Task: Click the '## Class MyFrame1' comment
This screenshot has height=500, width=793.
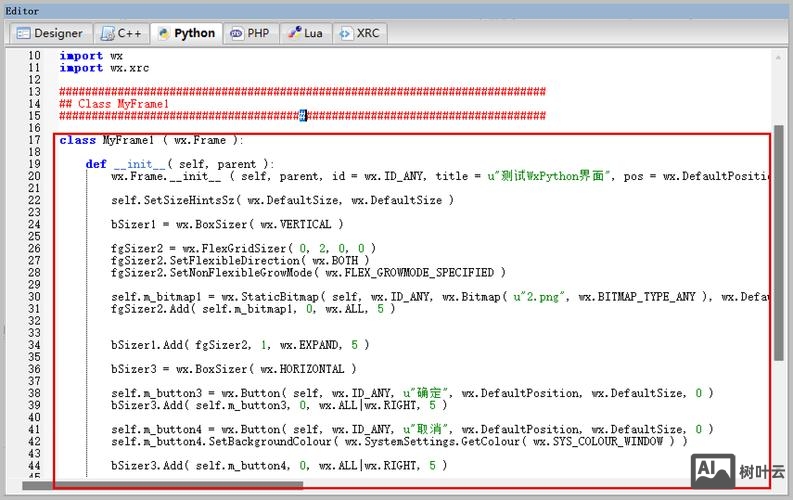Action: (x=114, y=104)
